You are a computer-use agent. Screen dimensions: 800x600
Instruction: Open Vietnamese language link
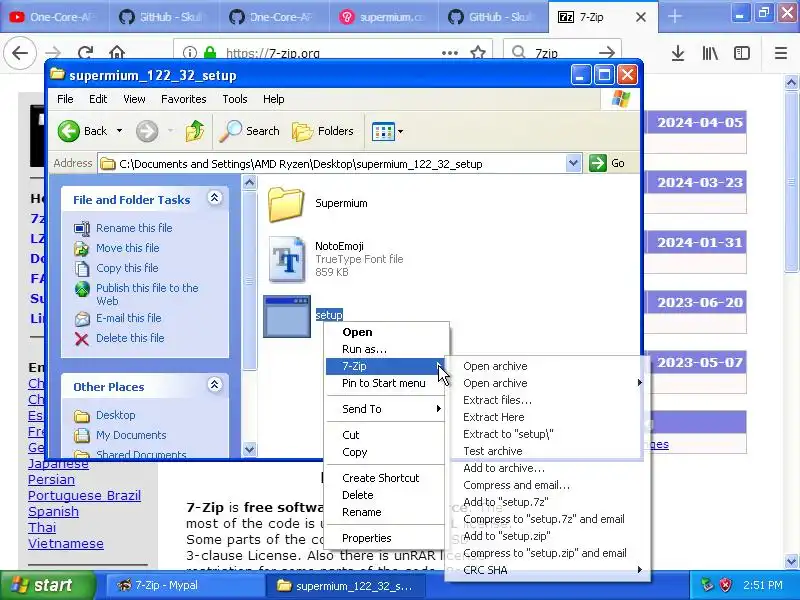[x=66, y=543]
